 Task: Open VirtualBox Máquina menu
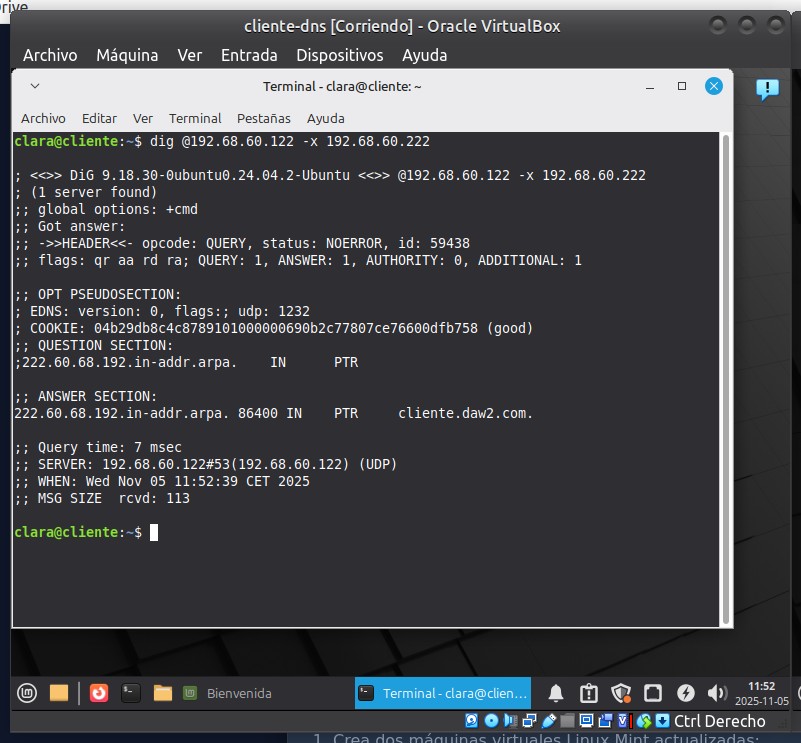(127, 55)
